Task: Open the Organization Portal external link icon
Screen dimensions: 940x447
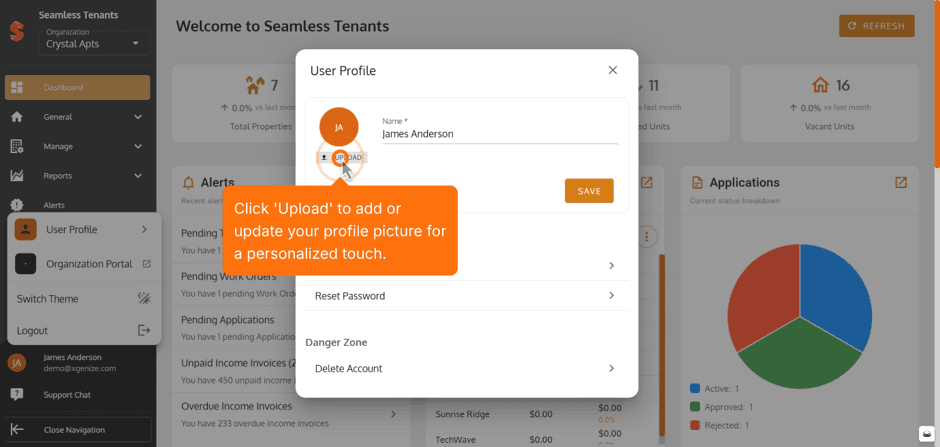Action: [147, 264]
